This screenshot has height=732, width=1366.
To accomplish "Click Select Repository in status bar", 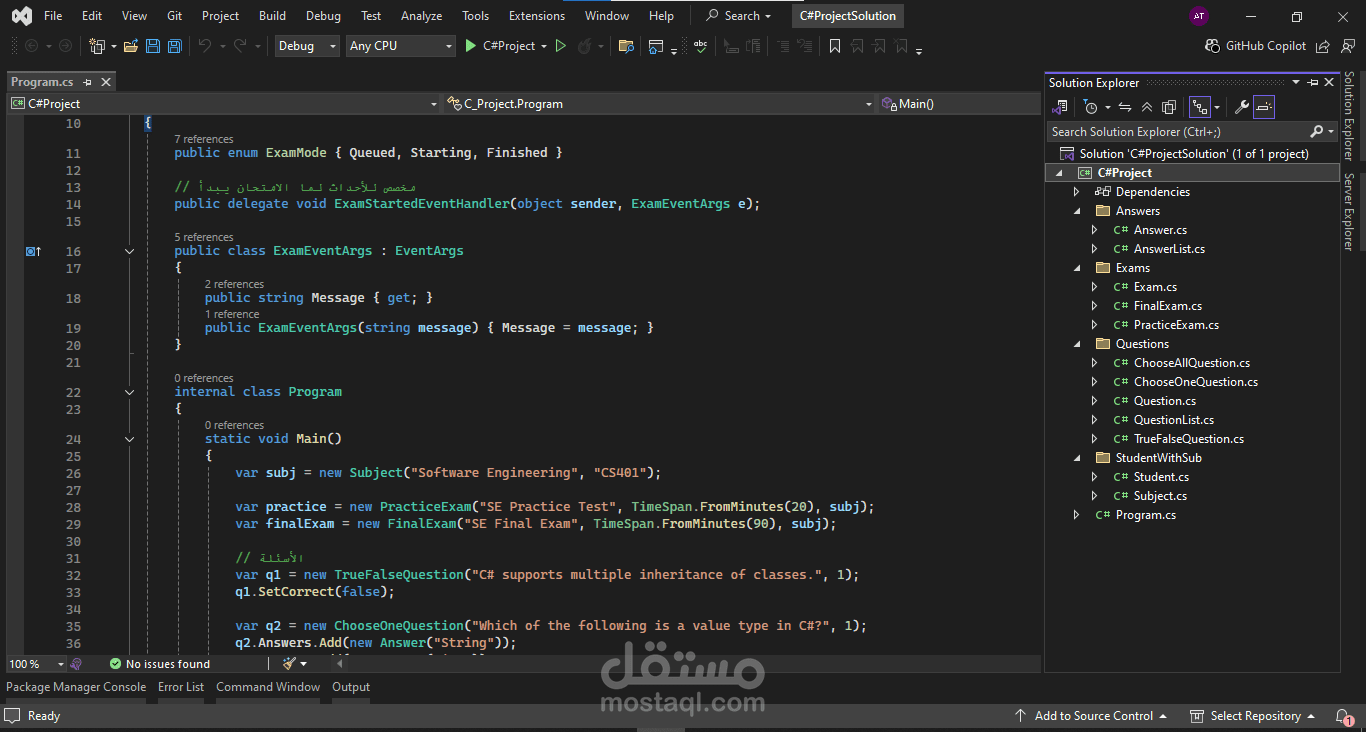I will (x=1253, y=716).
